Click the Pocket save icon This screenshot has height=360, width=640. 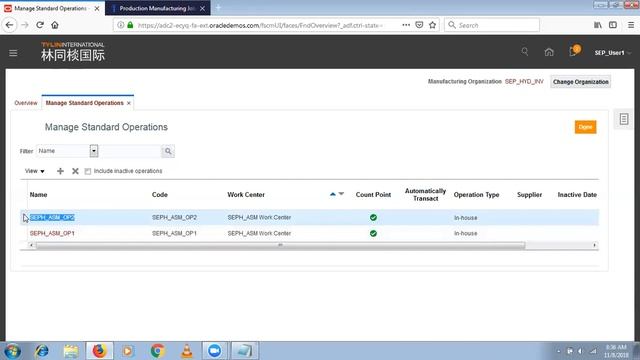tap(419, 25)
